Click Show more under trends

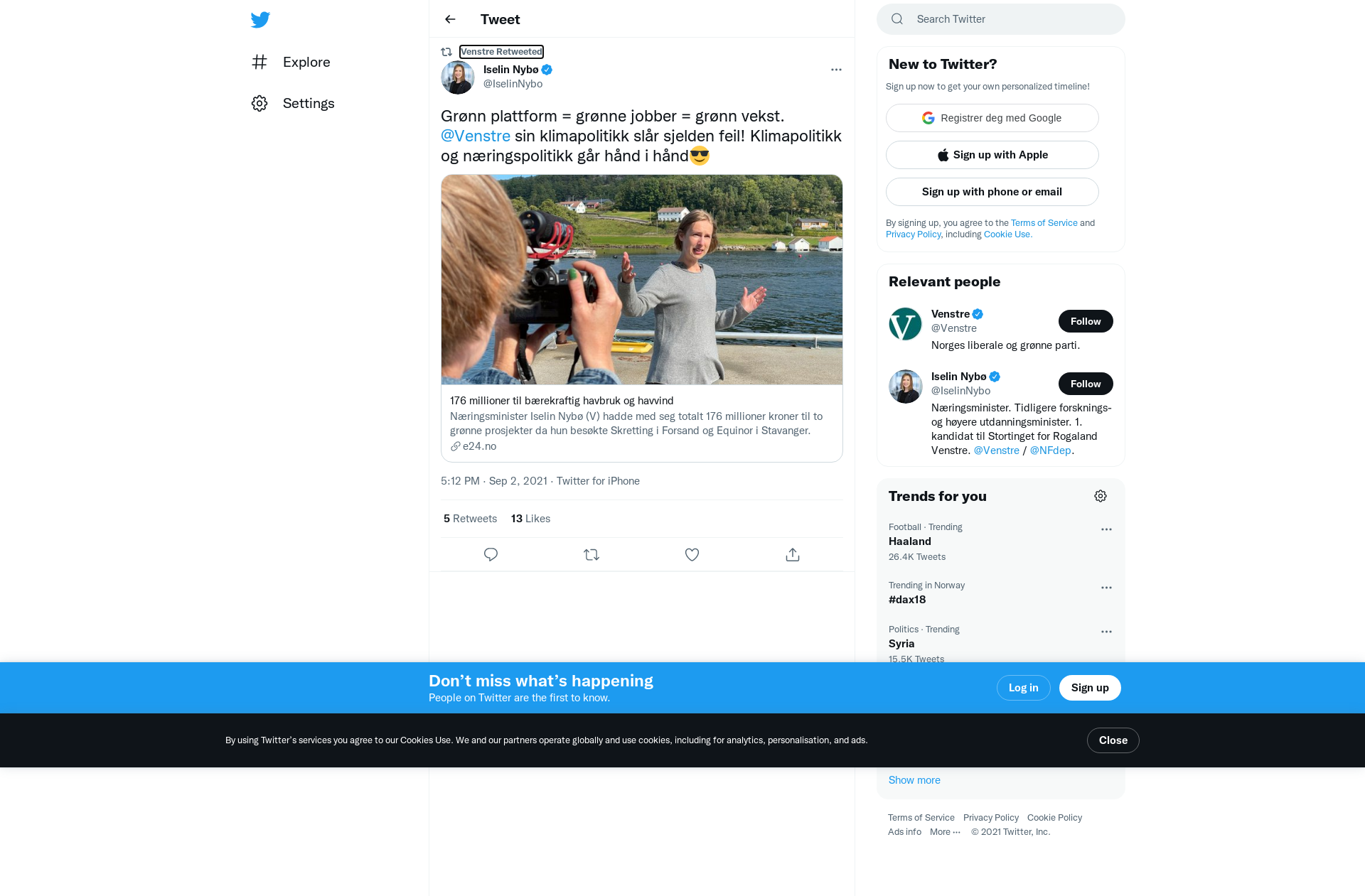pos(914,780)
